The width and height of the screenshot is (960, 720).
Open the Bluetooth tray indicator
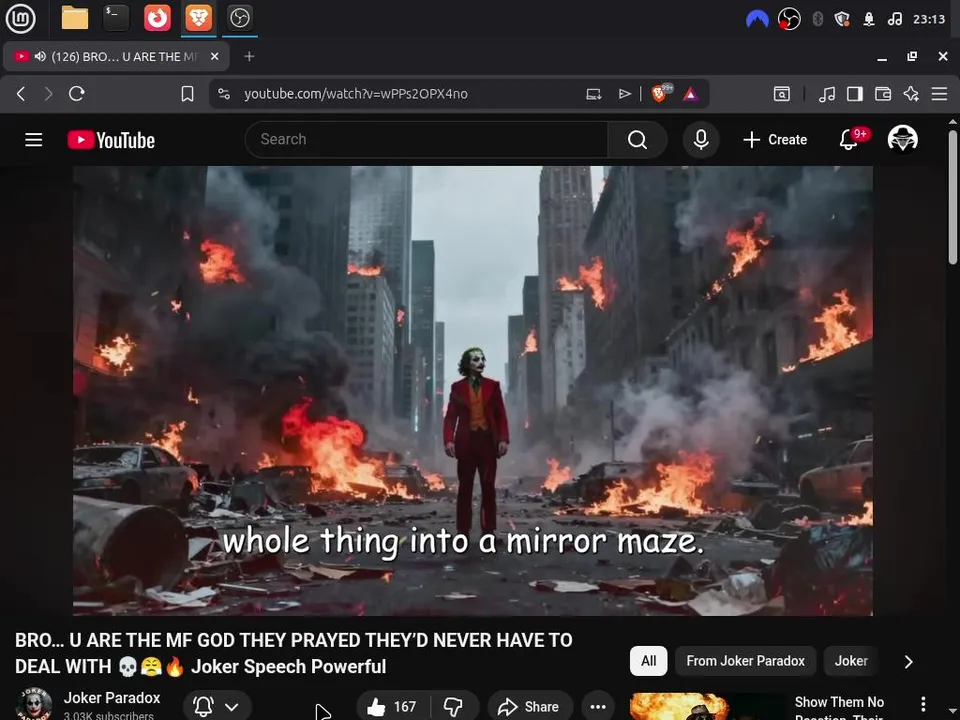coord(817,20)
